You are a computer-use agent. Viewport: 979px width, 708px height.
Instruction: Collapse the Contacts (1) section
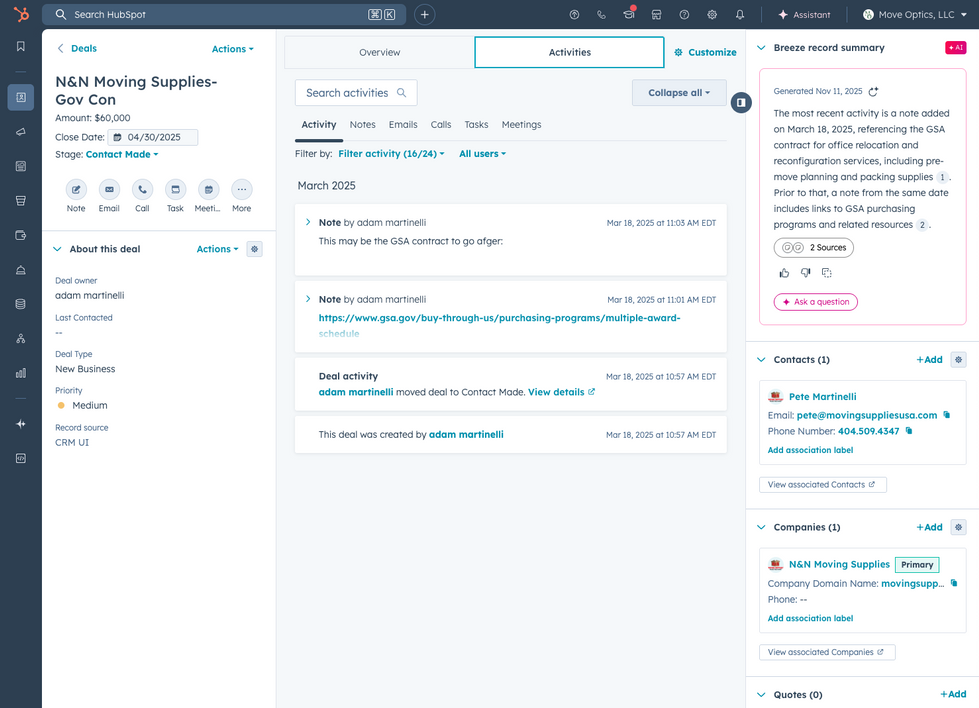coord(761,360)
